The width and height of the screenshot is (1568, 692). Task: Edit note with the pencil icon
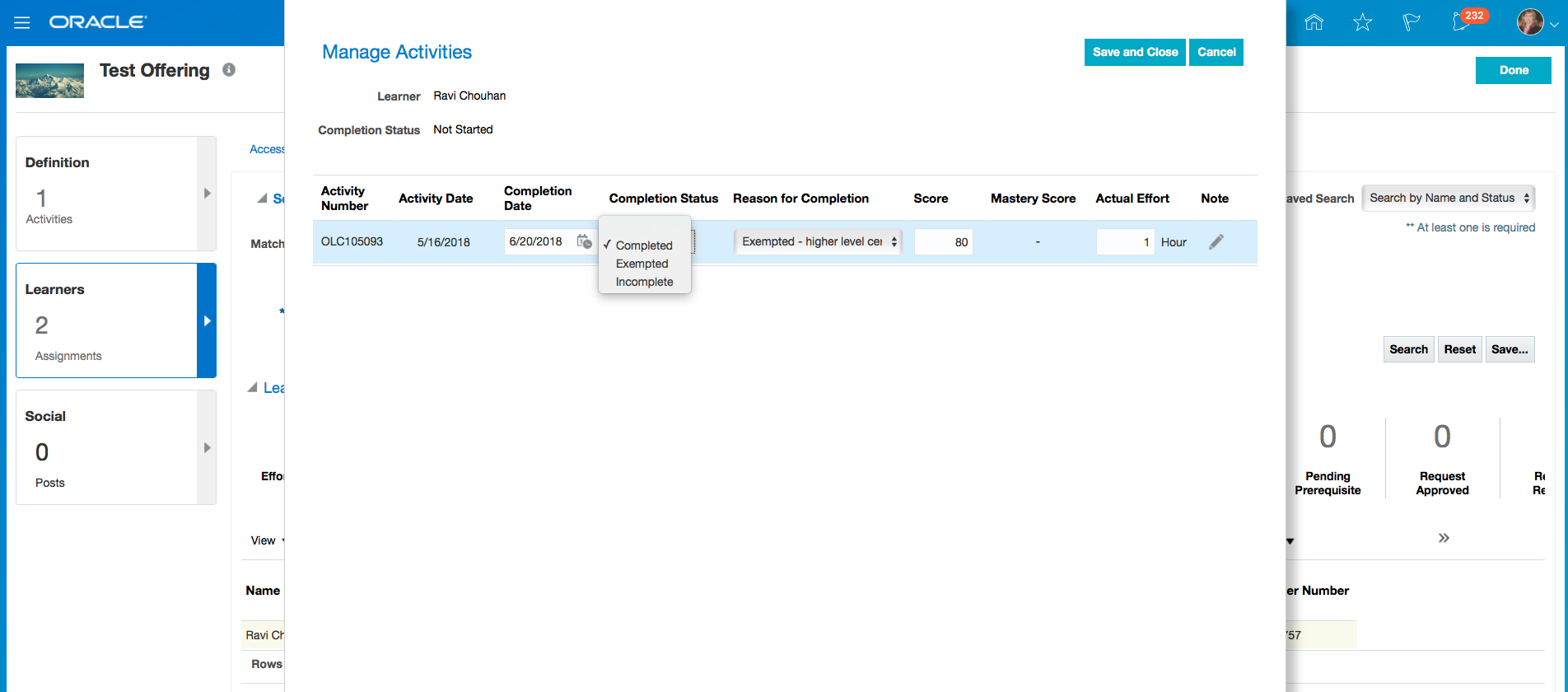(1216, 241)
